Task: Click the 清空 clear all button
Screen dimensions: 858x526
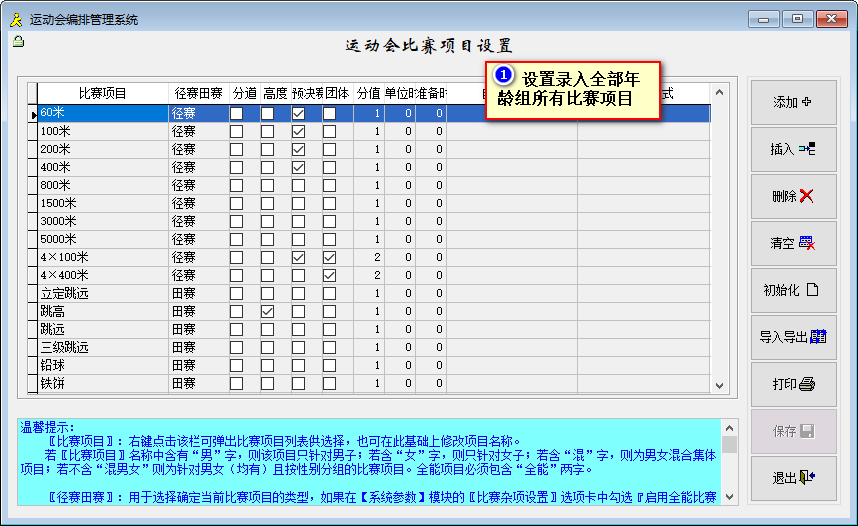Action: (791, 243)
